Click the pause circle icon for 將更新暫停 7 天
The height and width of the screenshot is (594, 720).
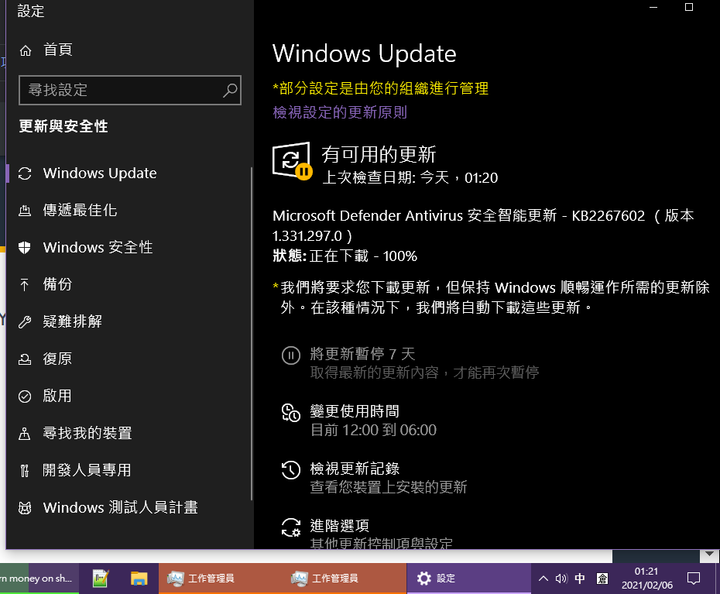[x=291, y=355]
